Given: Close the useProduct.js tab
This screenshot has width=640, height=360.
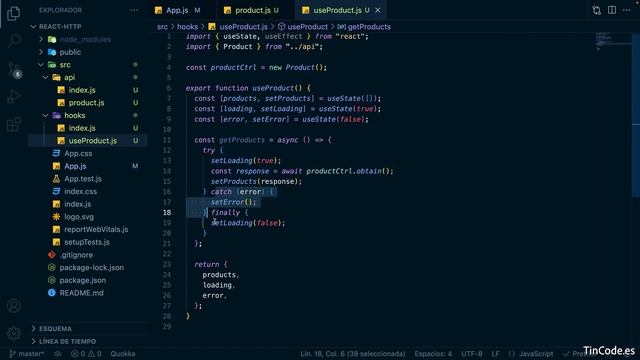Looking at the screenshot, I should click(x=378, y=10).
